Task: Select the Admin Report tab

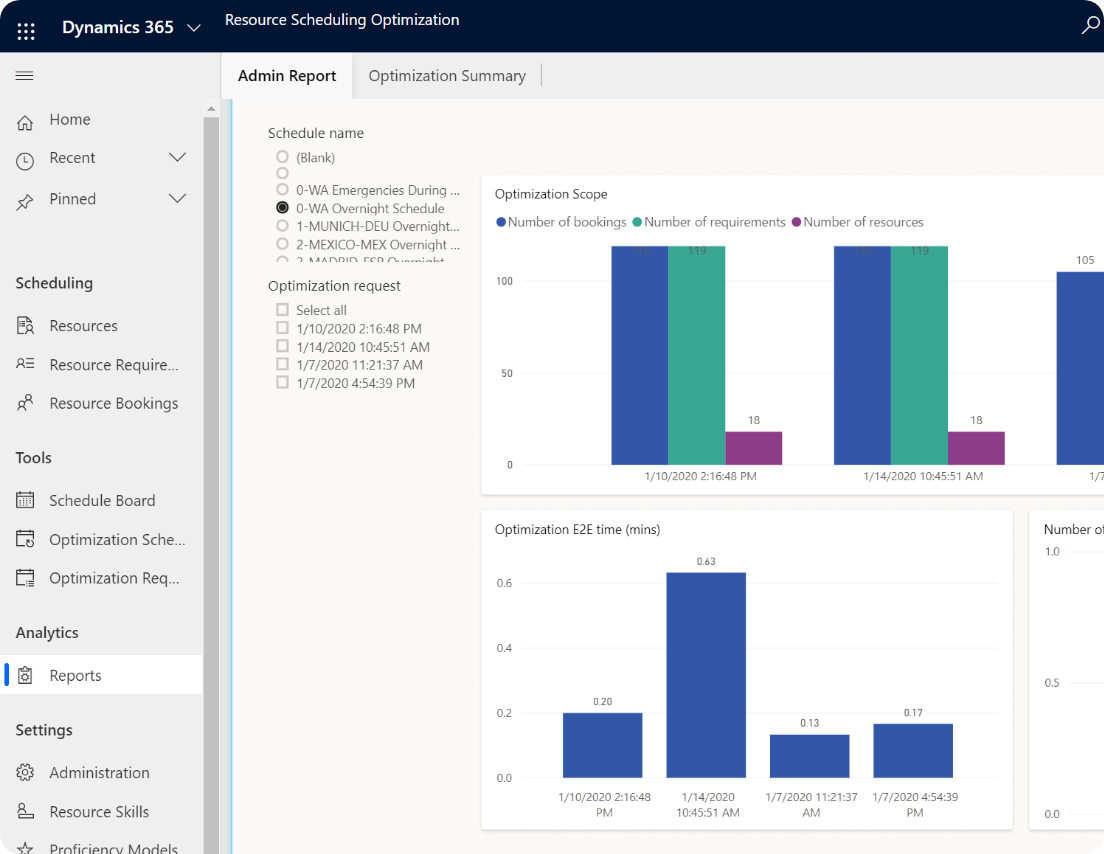Action: pyautogui.click(x=287, y=76)
